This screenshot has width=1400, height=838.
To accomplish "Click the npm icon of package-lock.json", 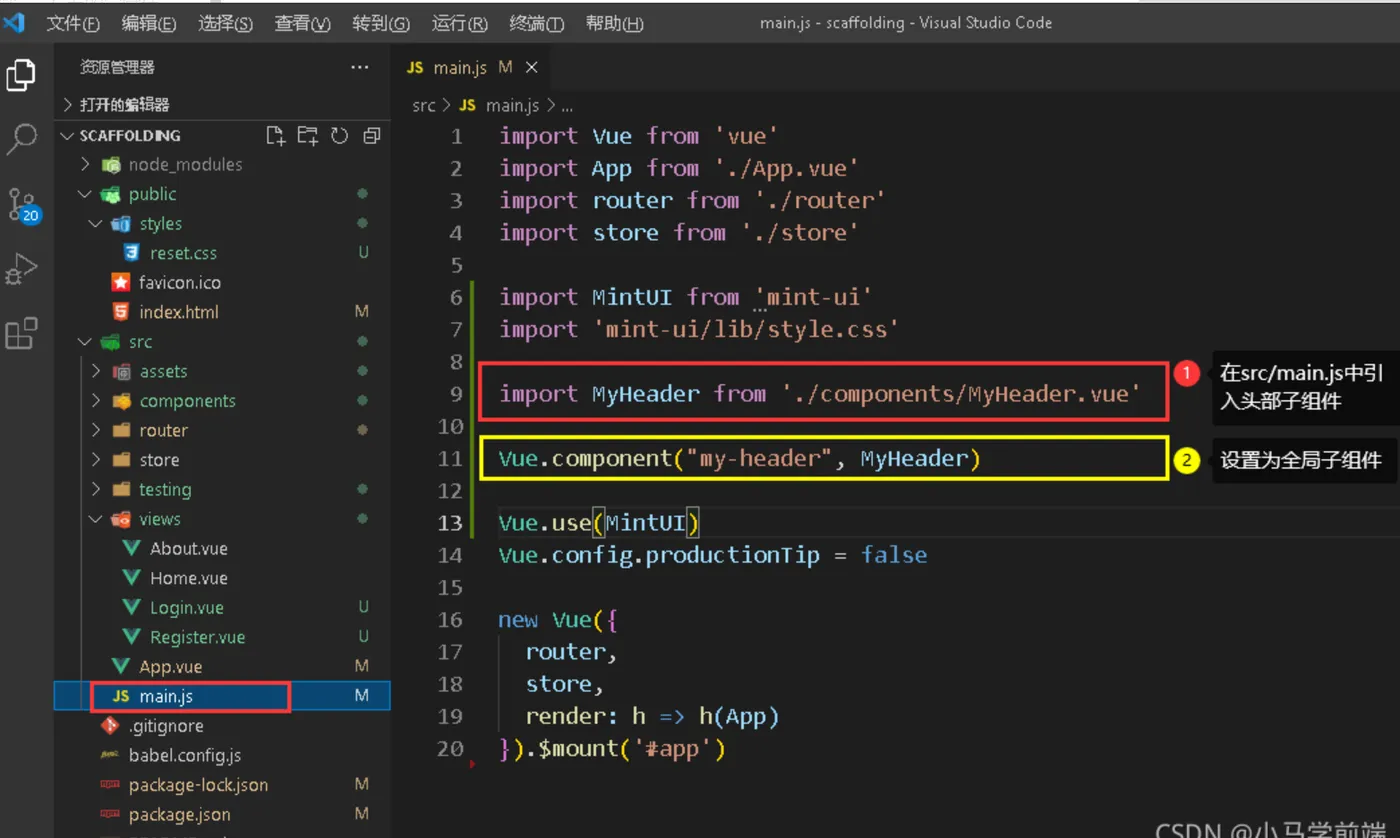I will [110, 785].
